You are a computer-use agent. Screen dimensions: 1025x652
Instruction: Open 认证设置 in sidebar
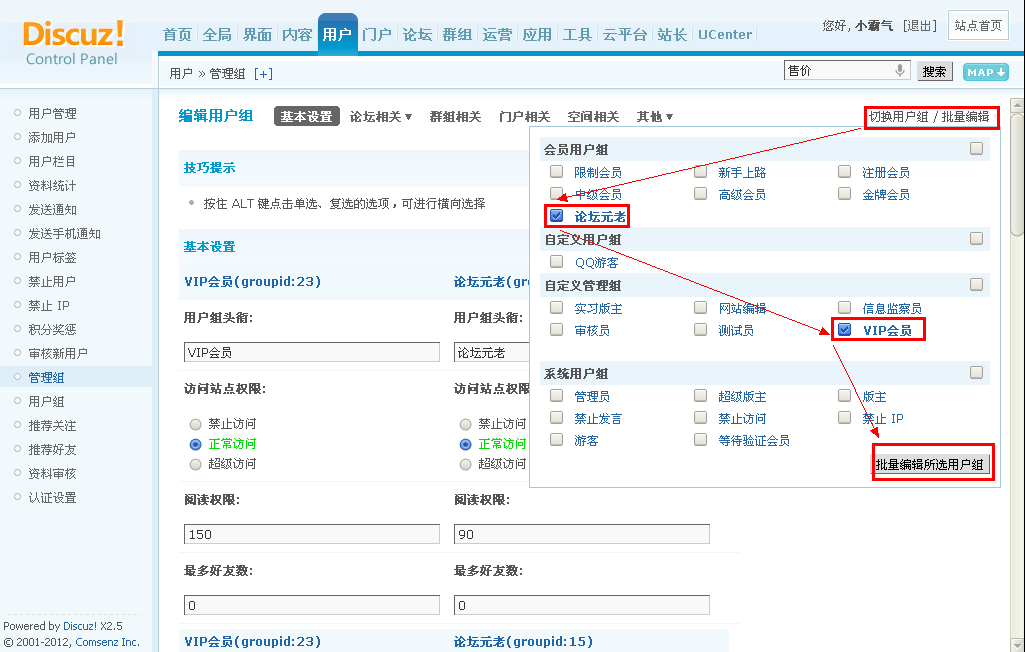click(x=52, y=498)
